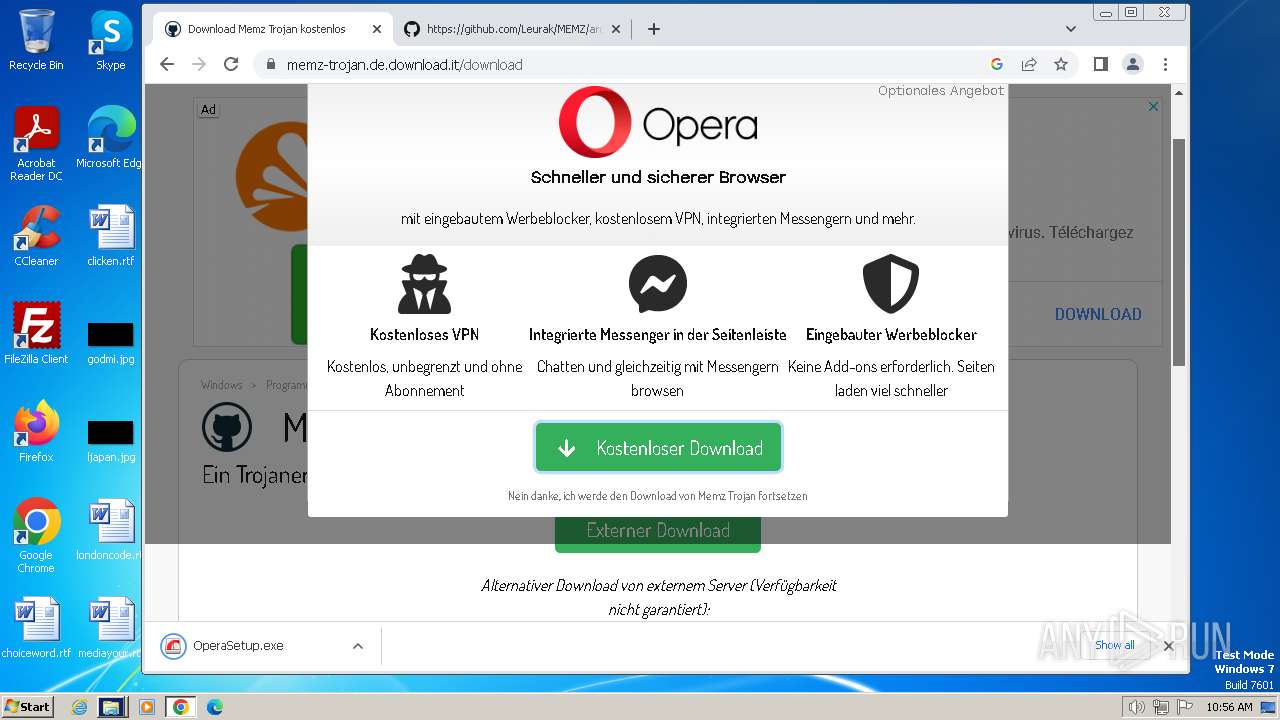Viewport: 1280px width, 720px height.
Task: Click the volume tray icon
Action: tap(1136, 707)
